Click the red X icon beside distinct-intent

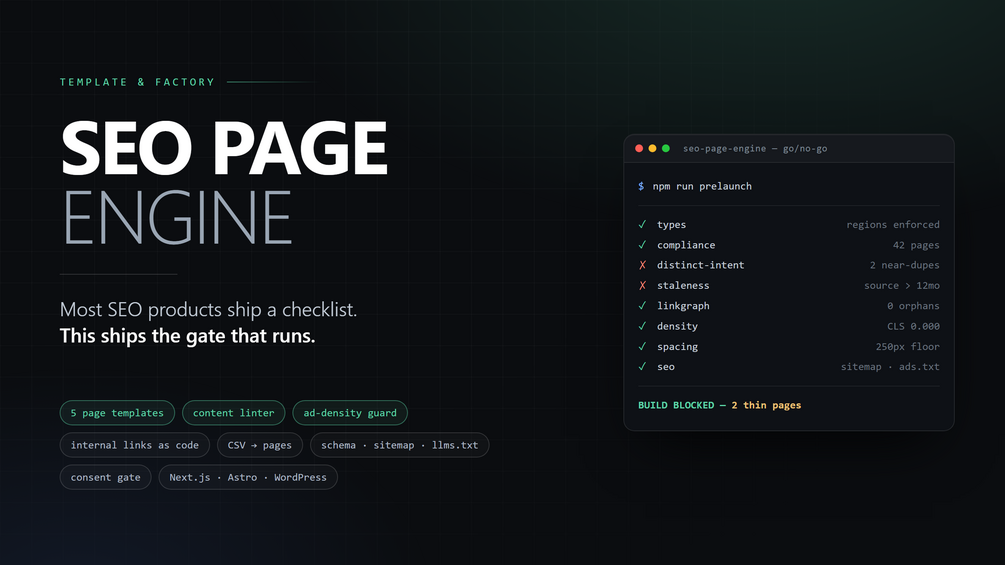point(642,265)
